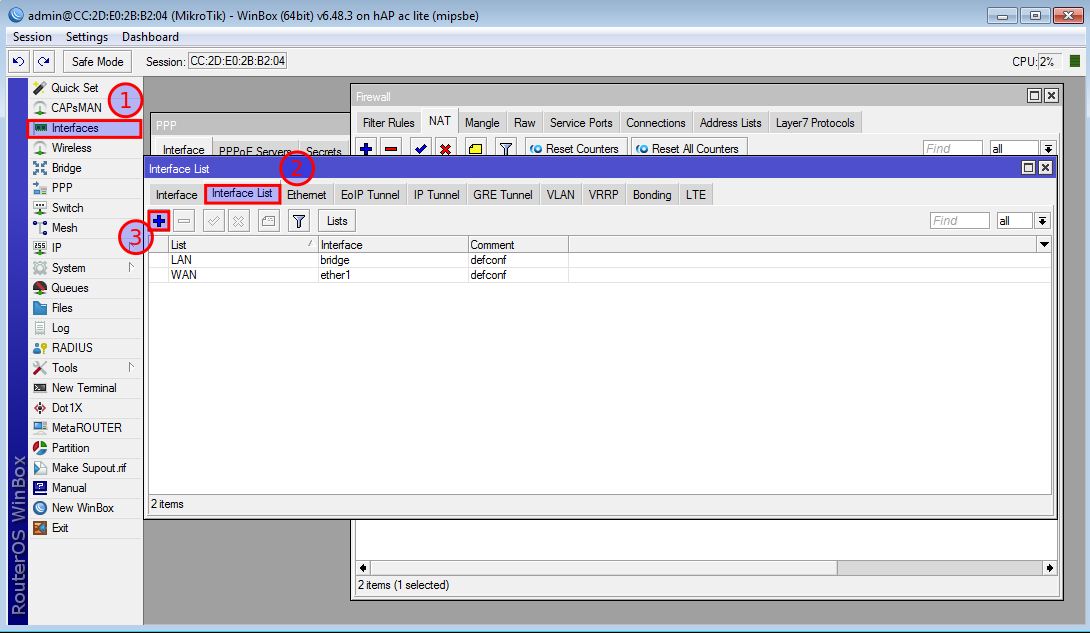Open the Settings menu

point(87,37)
